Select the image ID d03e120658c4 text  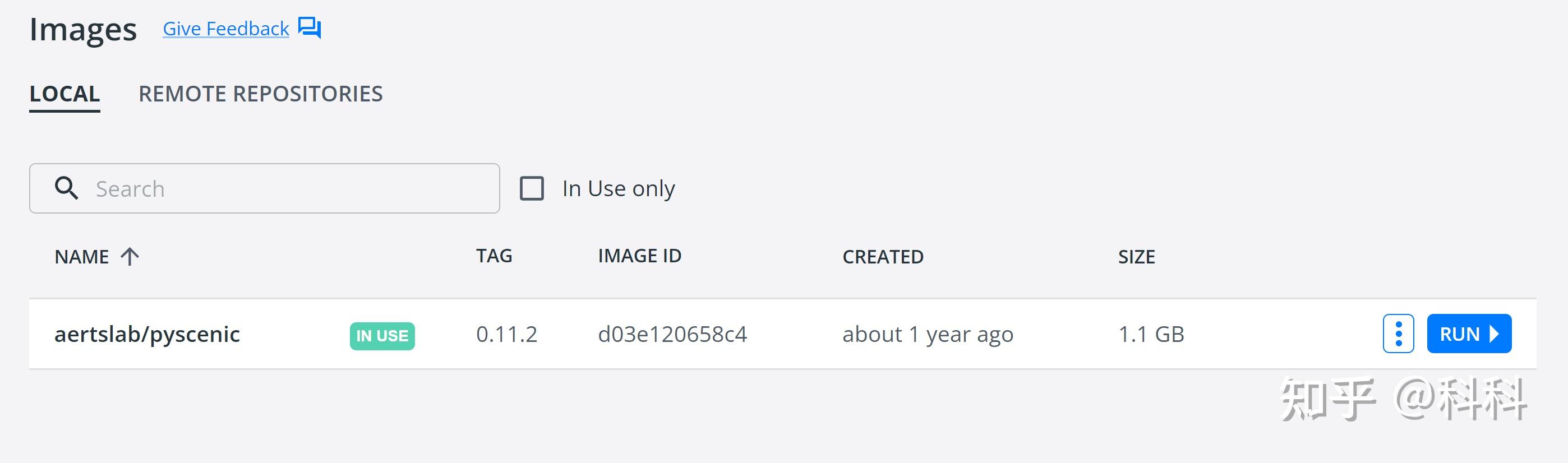(x=672, y=334)
